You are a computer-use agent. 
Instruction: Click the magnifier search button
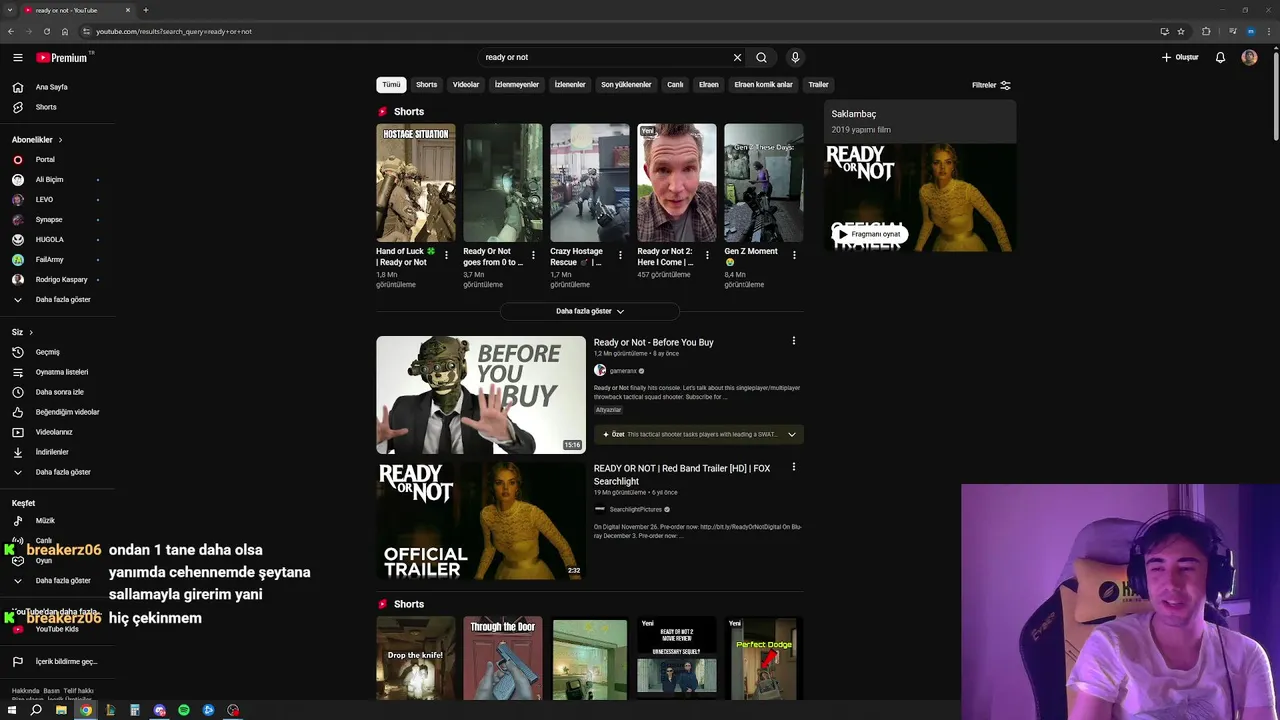pyautogui.click(x=761, y=58)
